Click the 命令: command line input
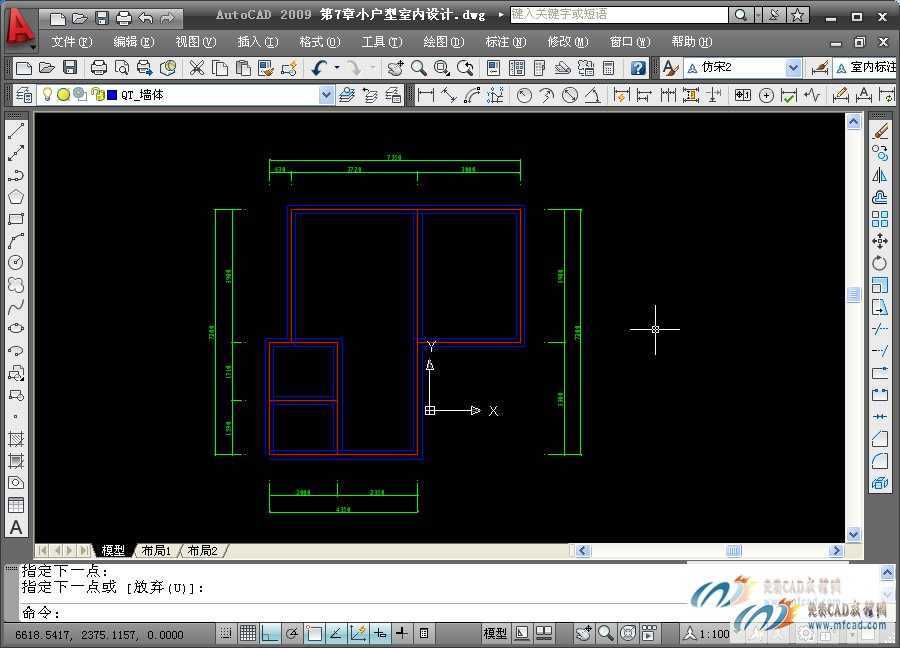Image resolution: width=900 pixels, height=648 pixels. click(353, 612)
